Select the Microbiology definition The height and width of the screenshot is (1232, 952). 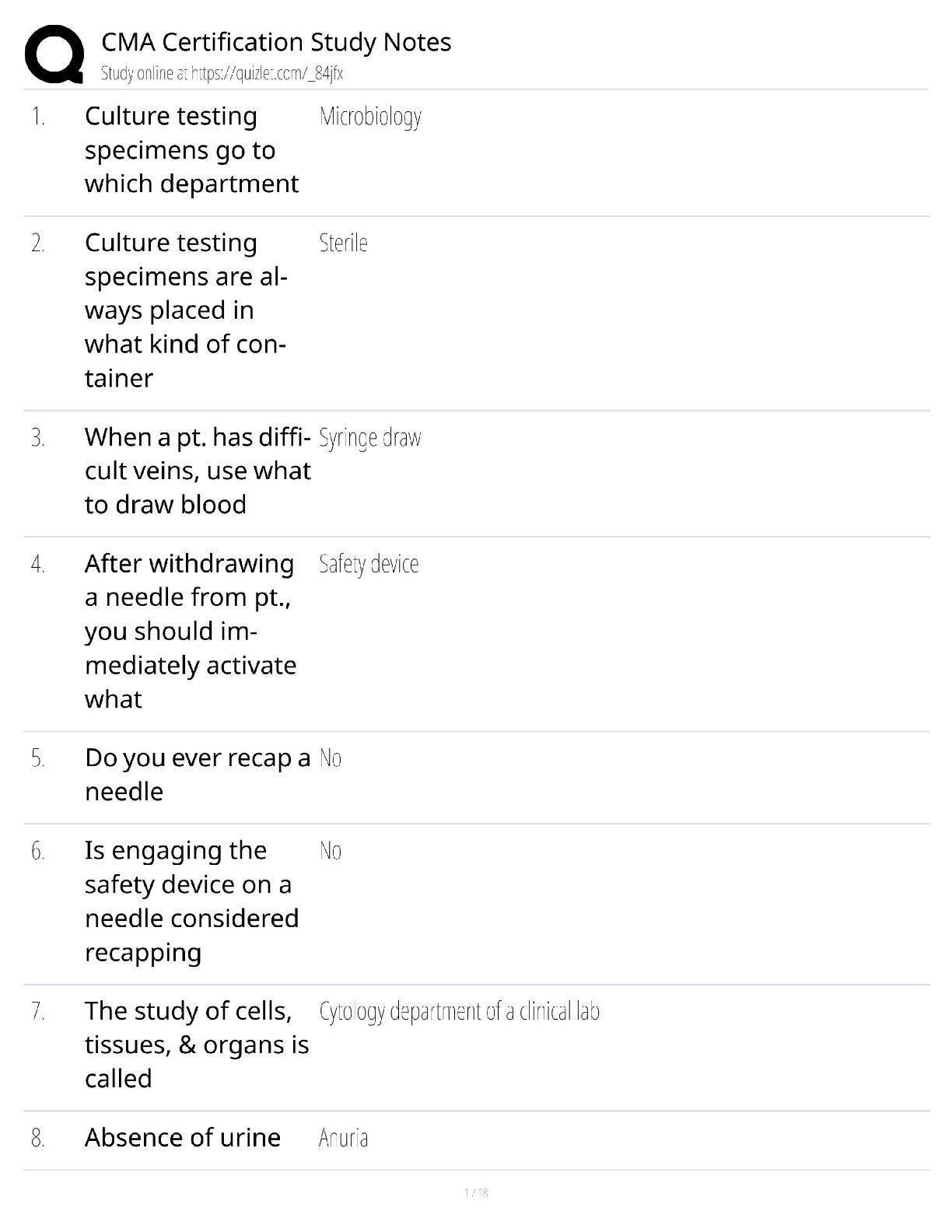370,117
